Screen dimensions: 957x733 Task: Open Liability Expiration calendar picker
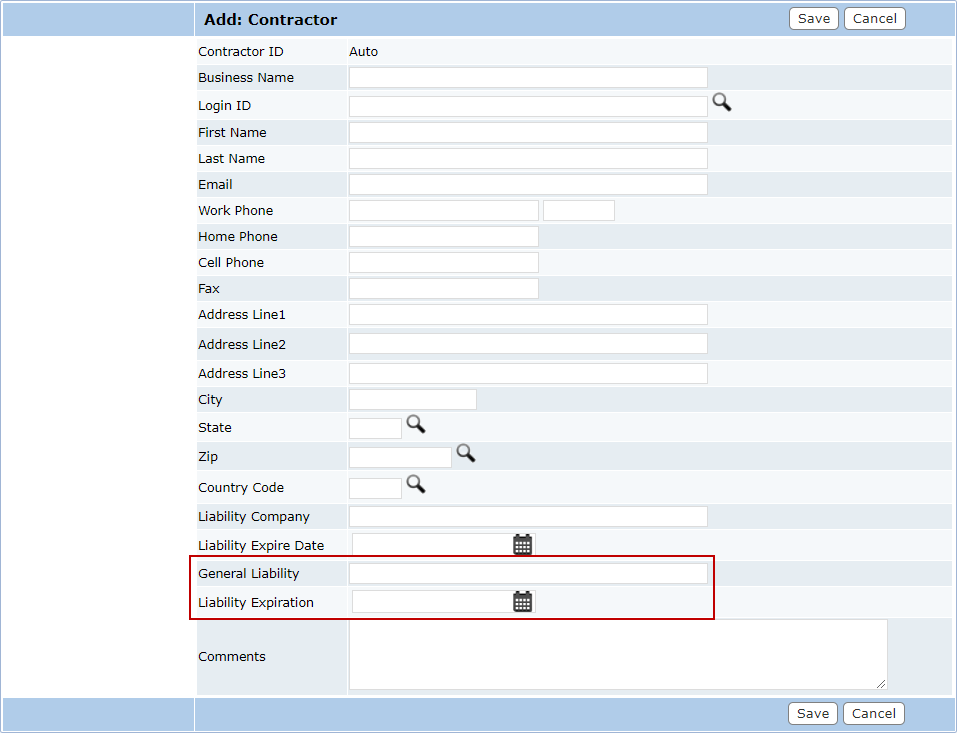[x=522, y=602]
